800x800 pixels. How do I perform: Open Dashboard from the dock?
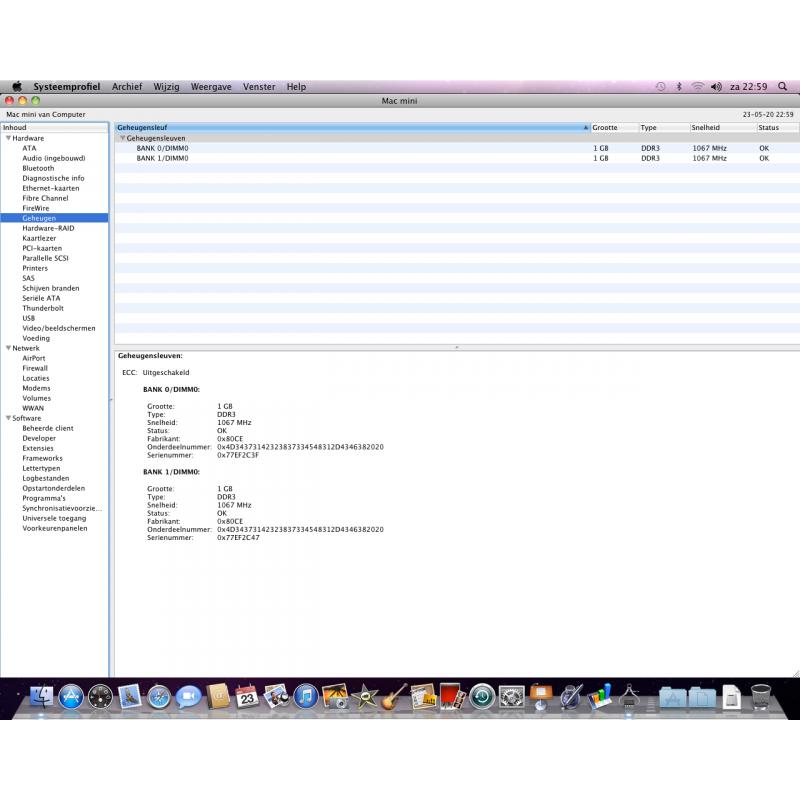(x=101, y=697)
